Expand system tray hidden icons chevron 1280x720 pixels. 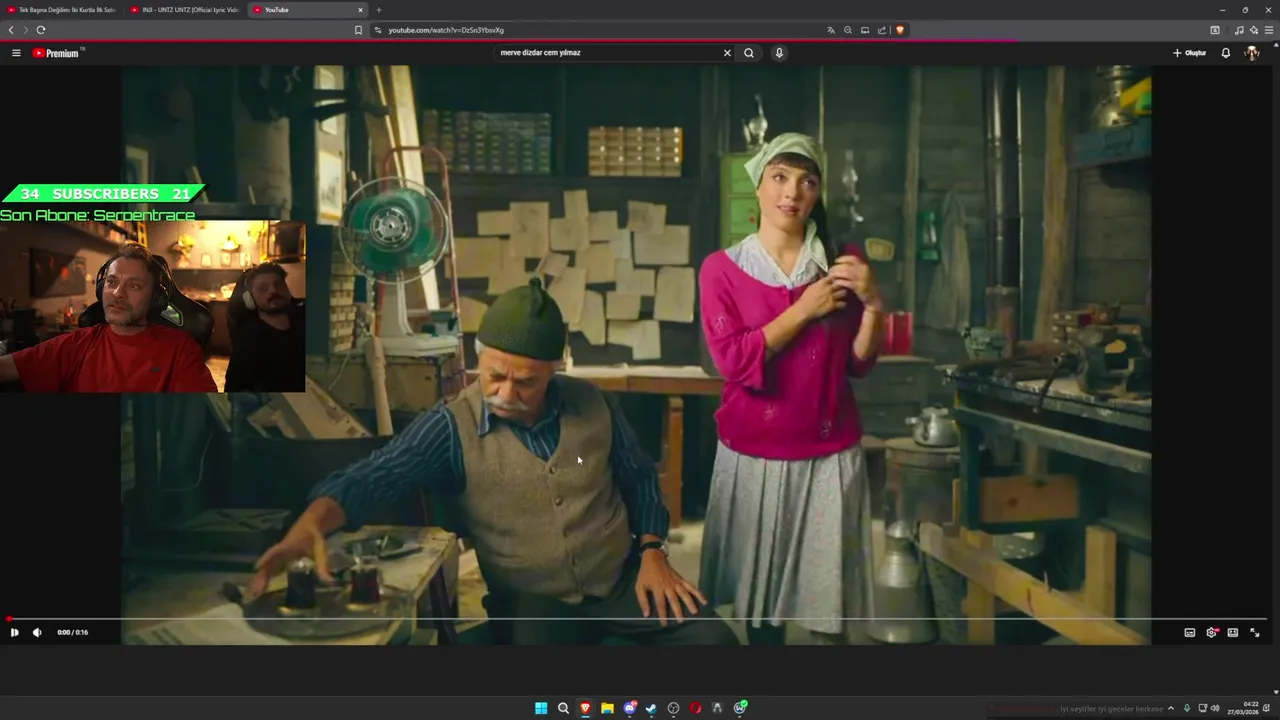(x=1171, y=708)
